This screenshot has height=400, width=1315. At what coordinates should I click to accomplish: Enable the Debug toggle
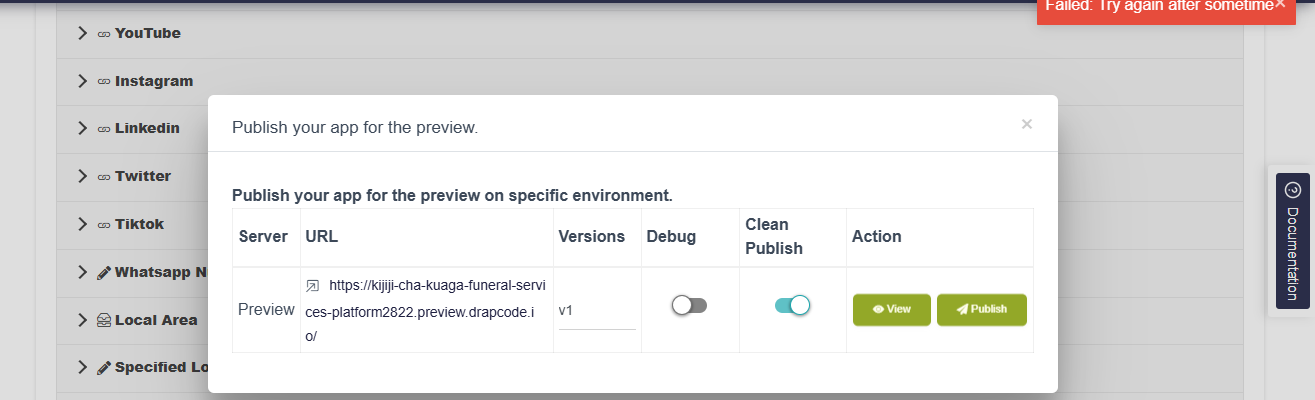click(689, 306)
